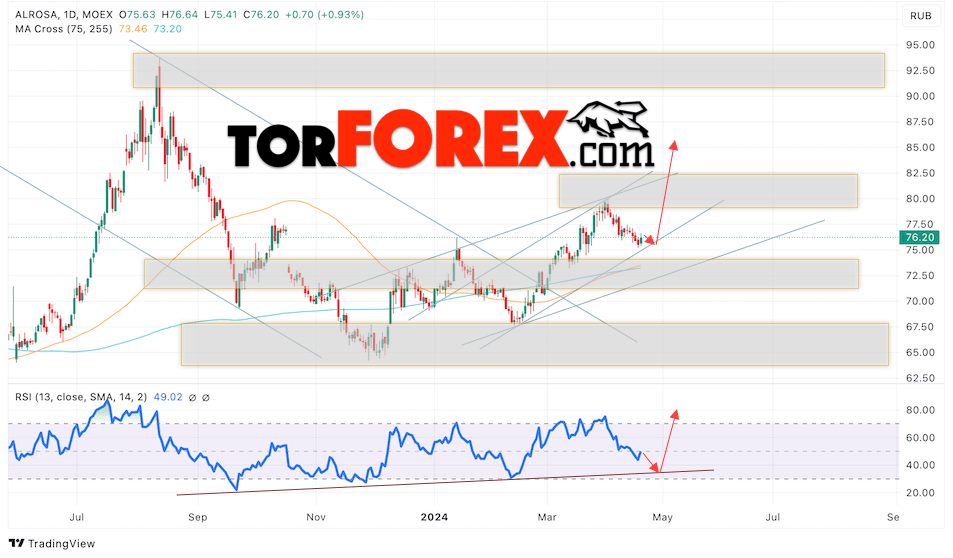Click the RUB currency button
The width and height of the screenshot is (953, 558).
tap(920, 16)
